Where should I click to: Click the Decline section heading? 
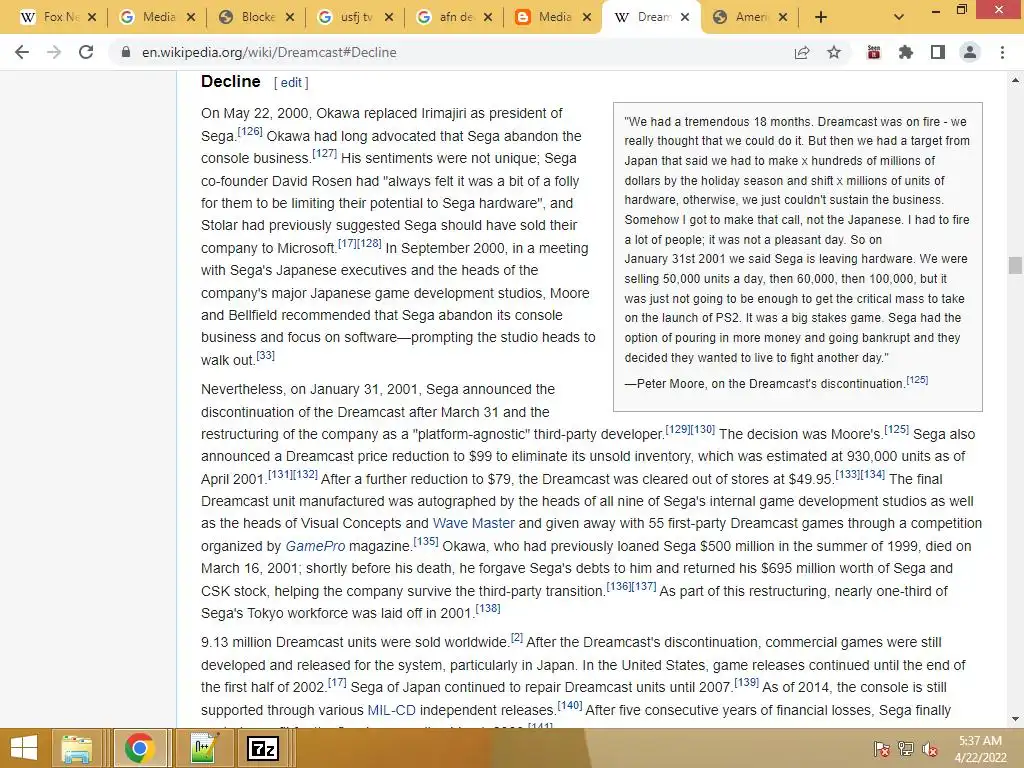tap(231, 82)
